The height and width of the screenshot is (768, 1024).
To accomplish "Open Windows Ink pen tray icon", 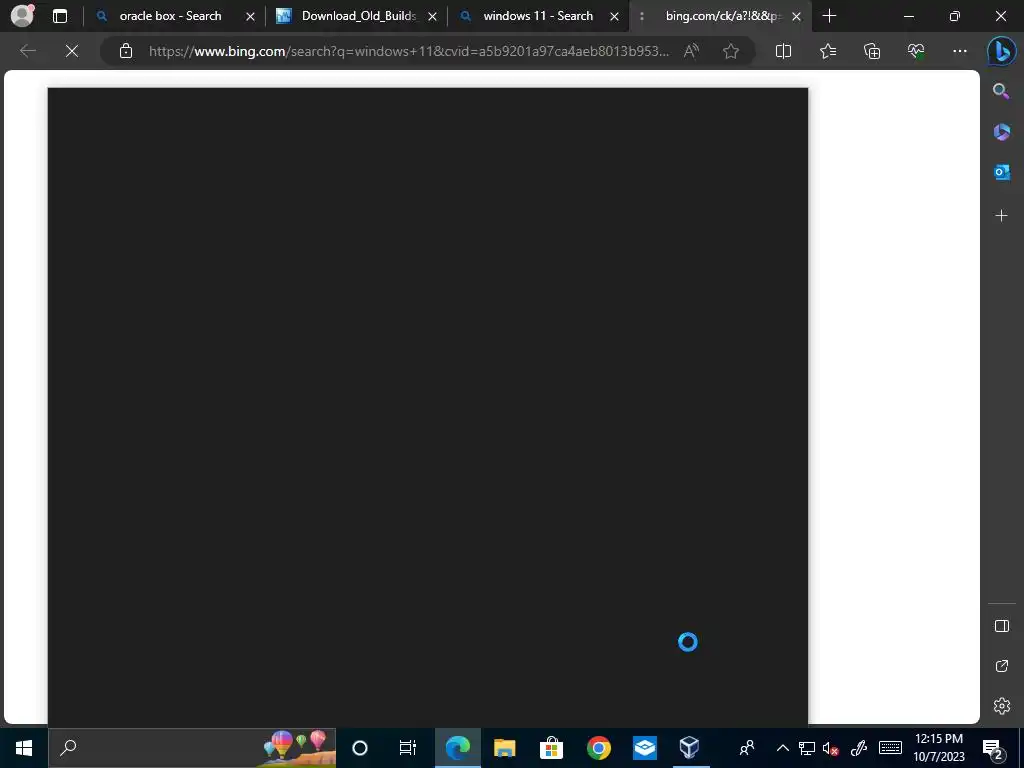I will click(859, 748).
